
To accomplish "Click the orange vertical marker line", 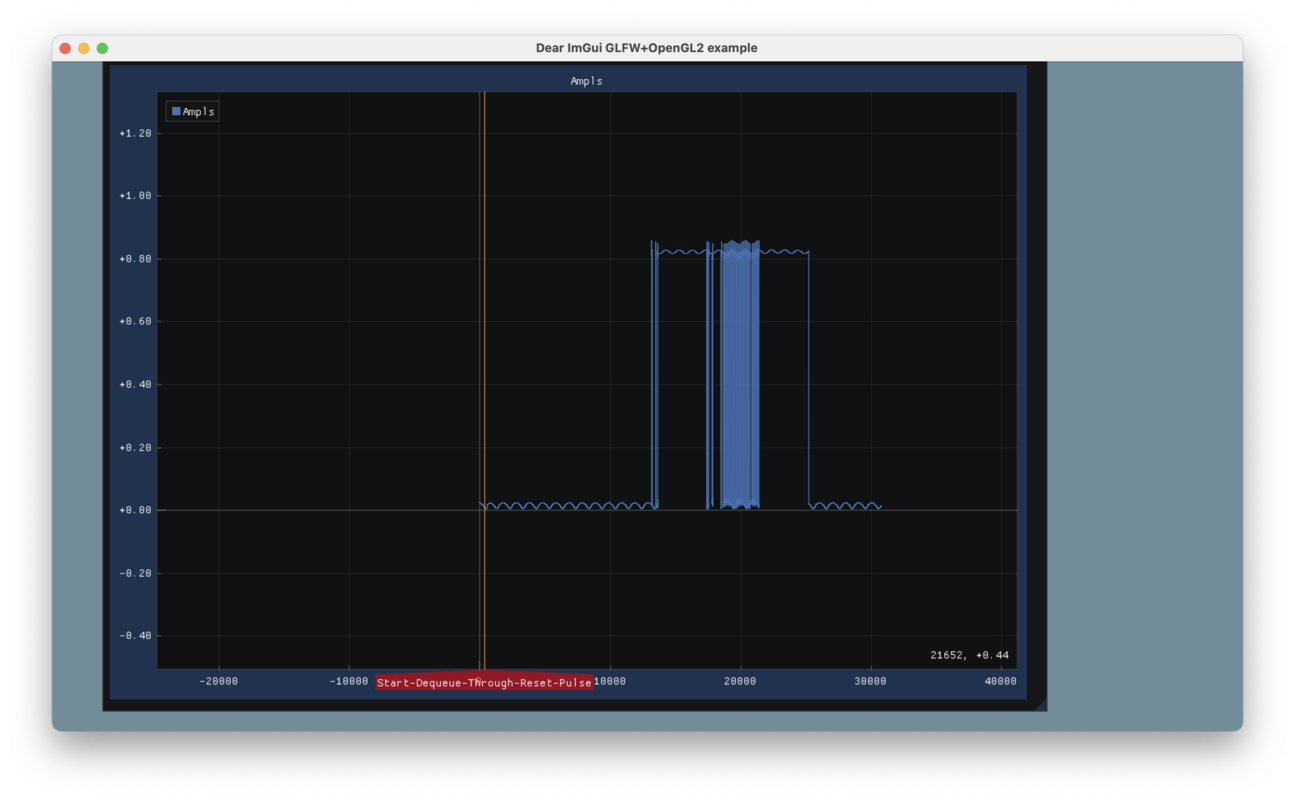I will point(484,380).
